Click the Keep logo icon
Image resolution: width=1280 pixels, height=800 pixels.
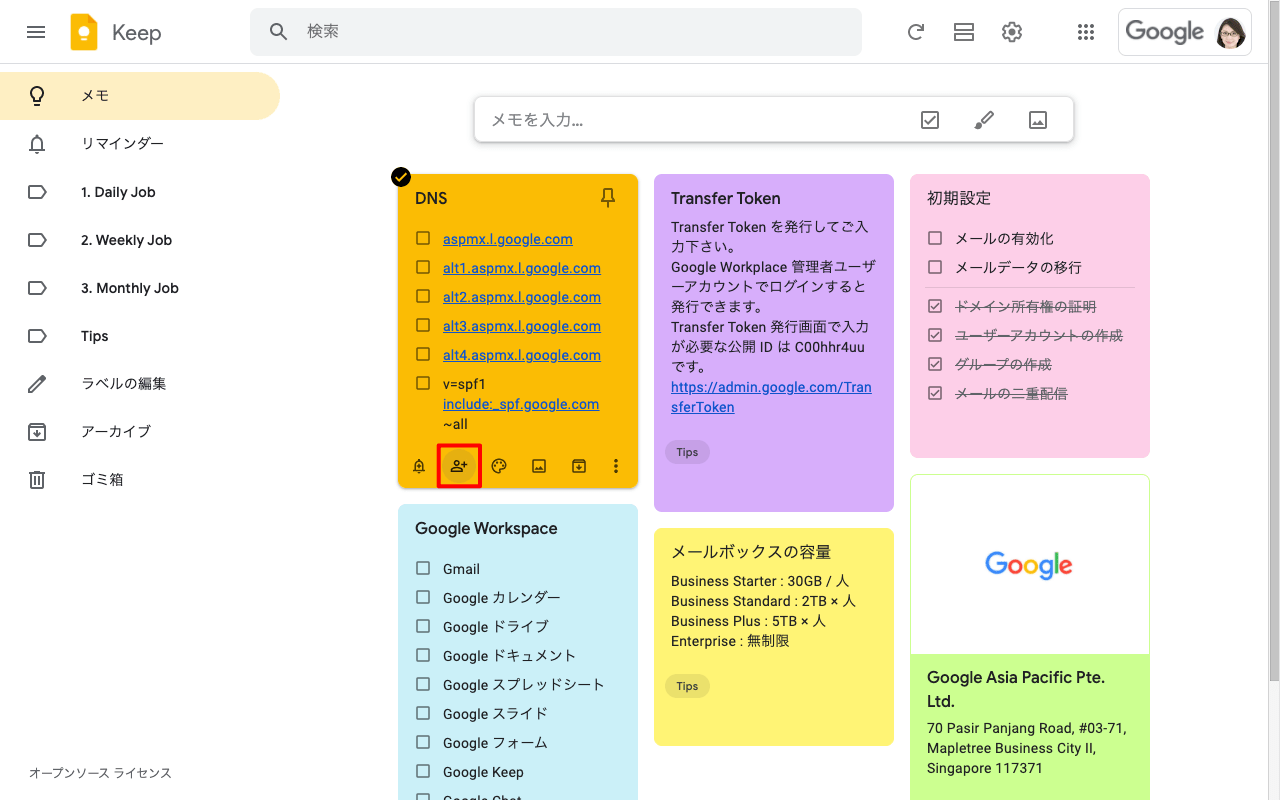click(x=84, y=32)
